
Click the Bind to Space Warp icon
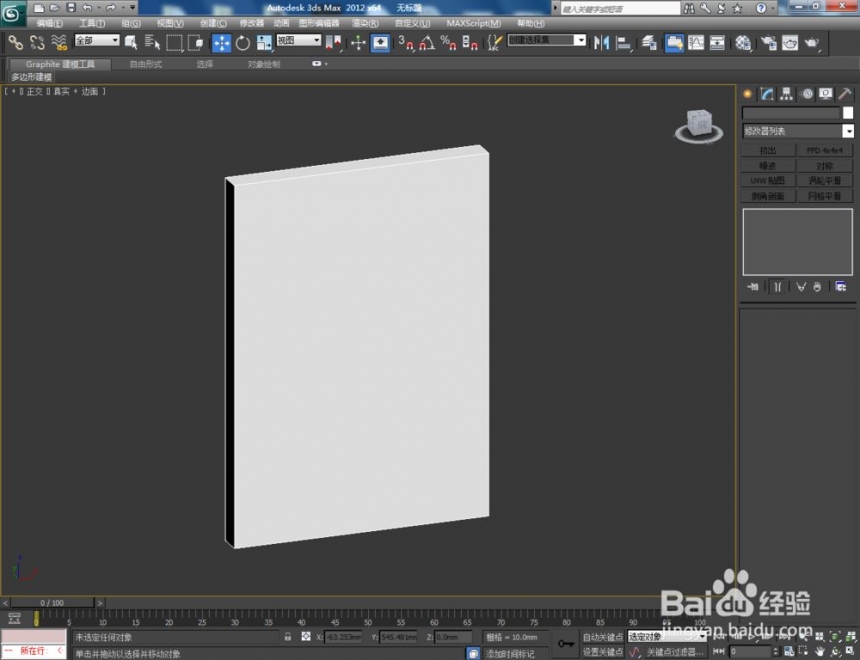tap(59, 42)
